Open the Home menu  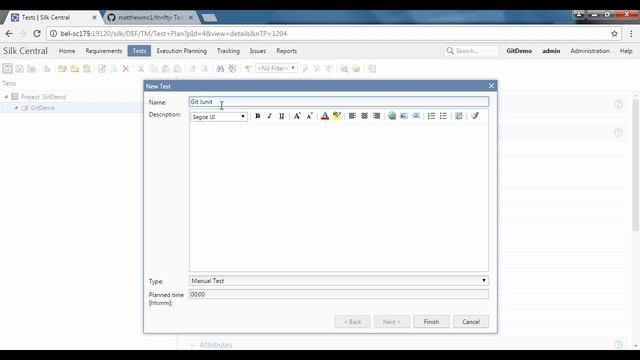[67, 51]
